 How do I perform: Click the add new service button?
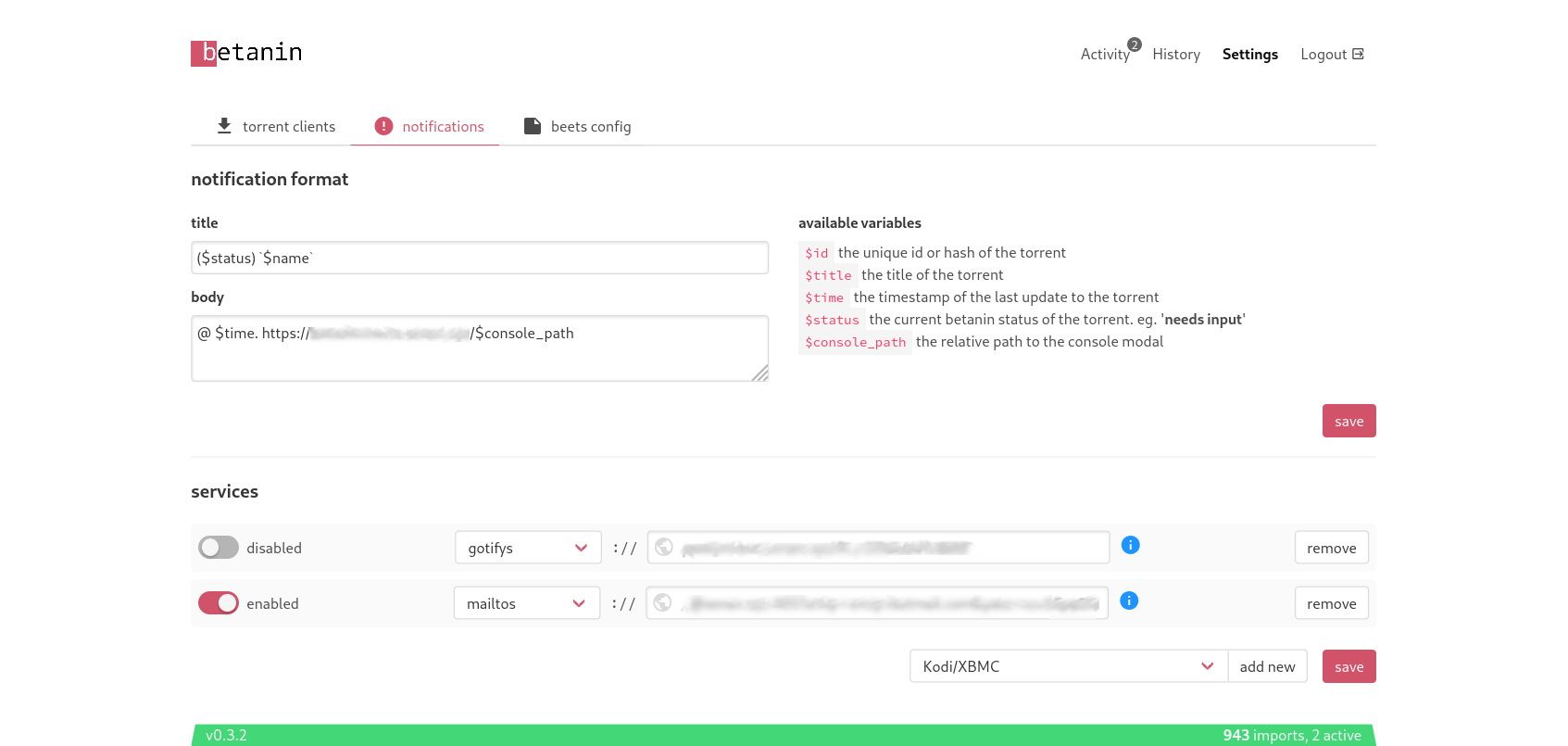pyautogui.click(x=1267, y=666)
